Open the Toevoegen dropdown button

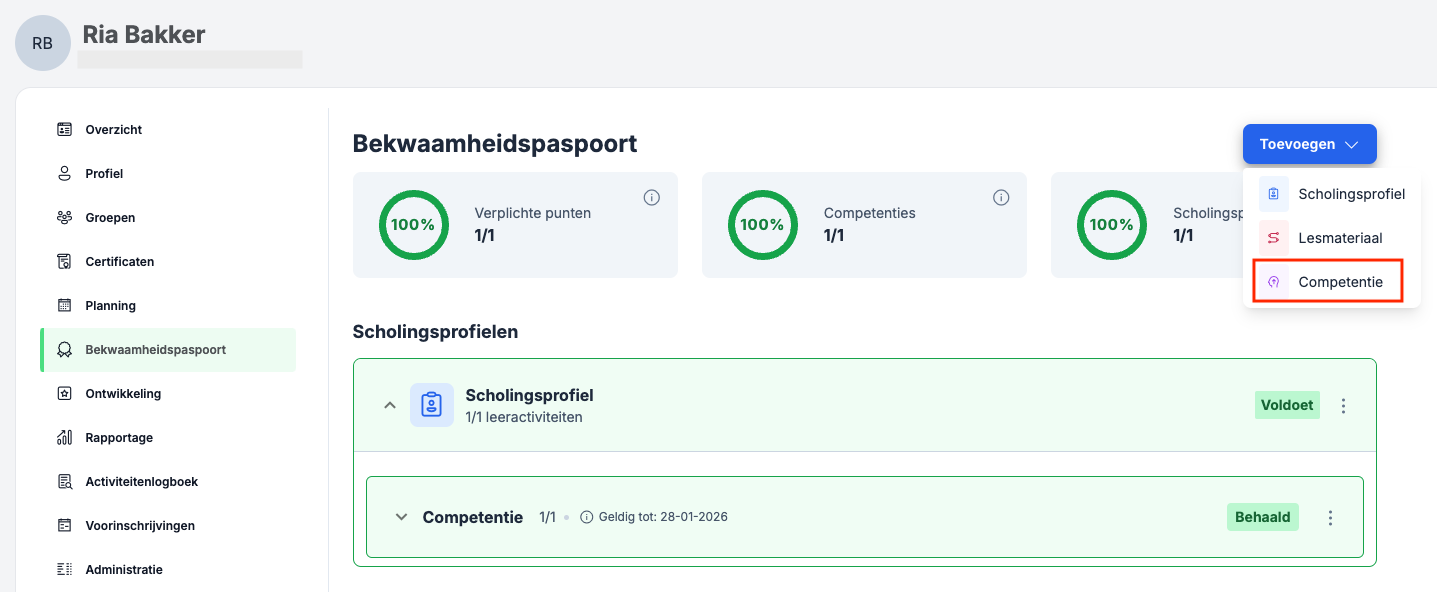pos(1309,144)
